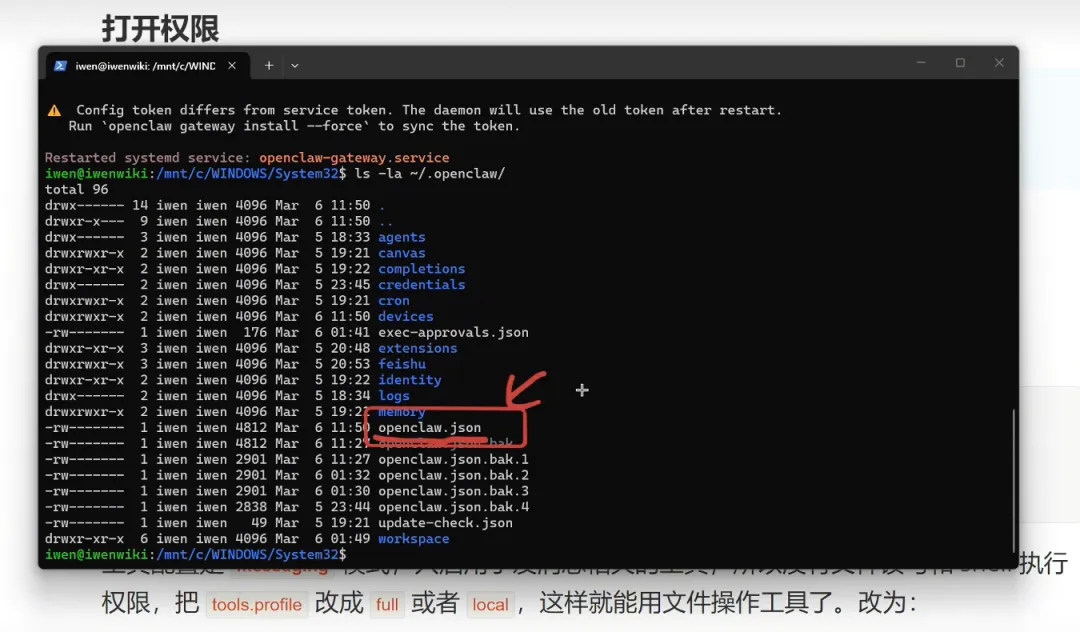Image resolution: width=1080 pixels, height=632 pixels.
Task: Click the openclaw-gateway.service text
Action: point(354,158)
